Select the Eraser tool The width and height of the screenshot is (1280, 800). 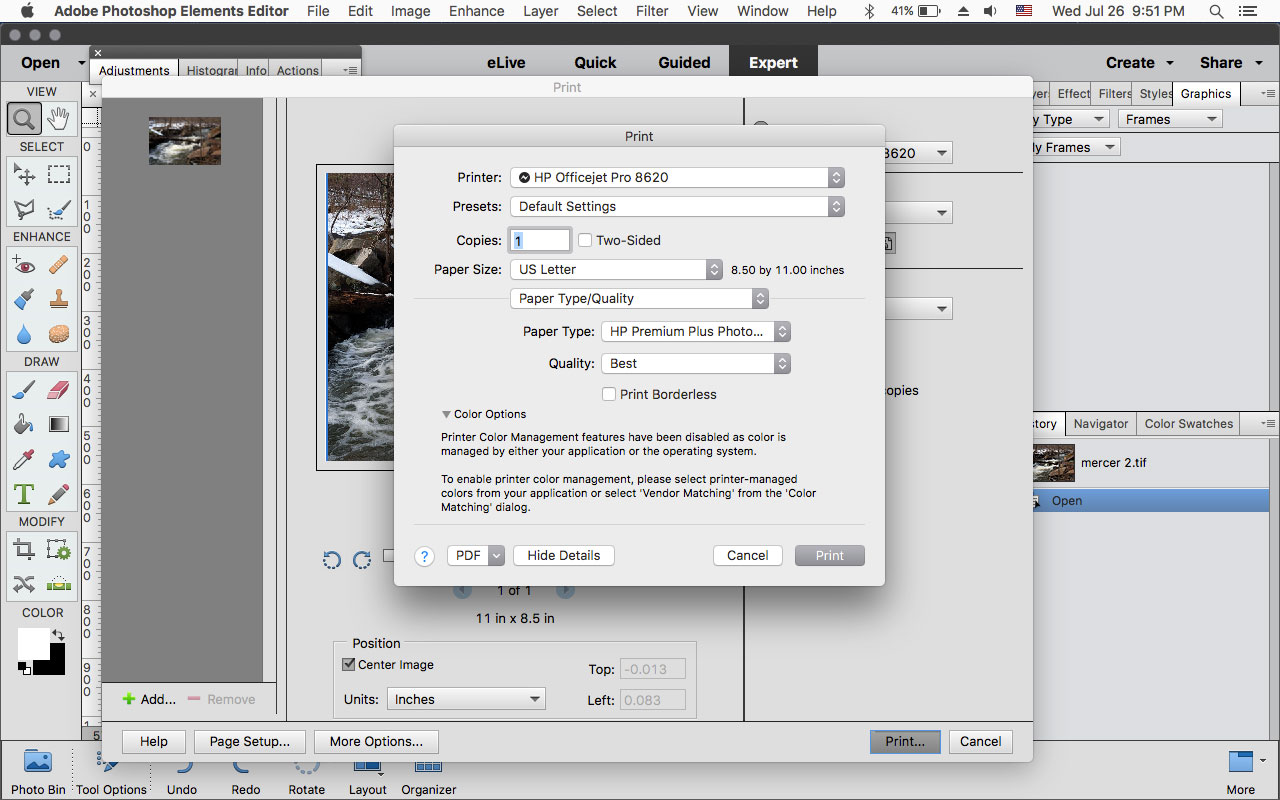tap(59, 389)
